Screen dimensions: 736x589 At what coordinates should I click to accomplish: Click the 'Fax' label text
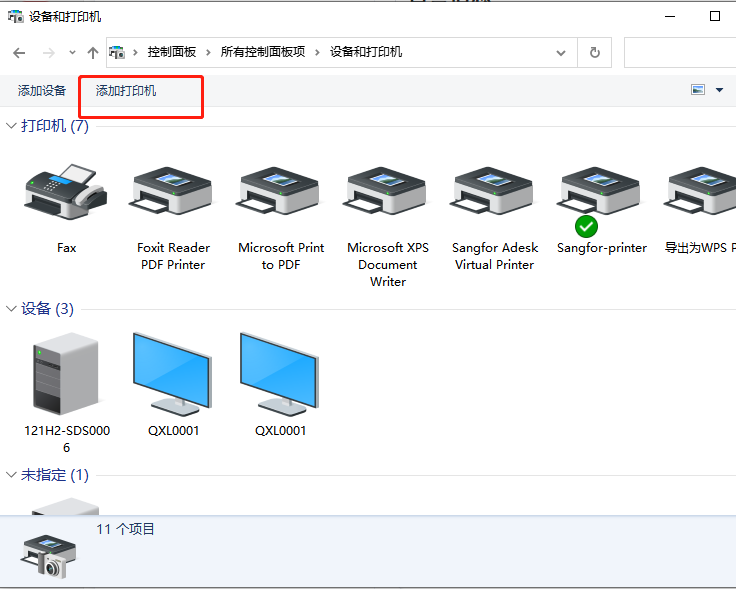pyautogui.click(x=66, y=248)
